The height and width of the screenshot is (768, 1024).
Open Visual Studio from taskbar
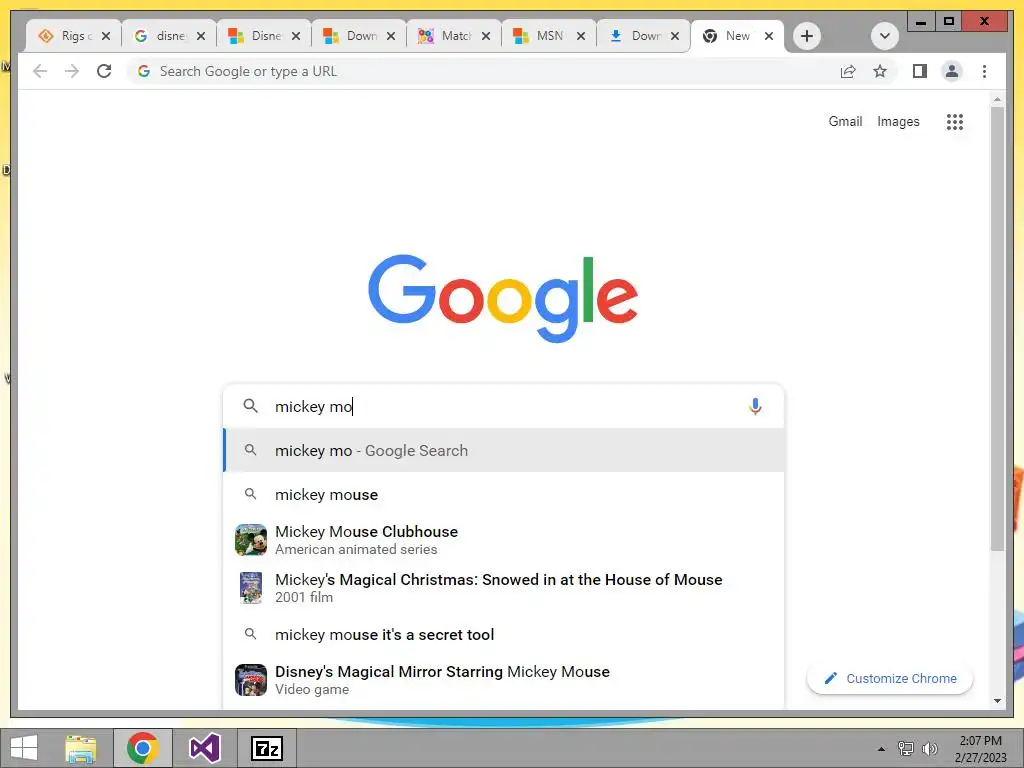(x=204, y=748)
